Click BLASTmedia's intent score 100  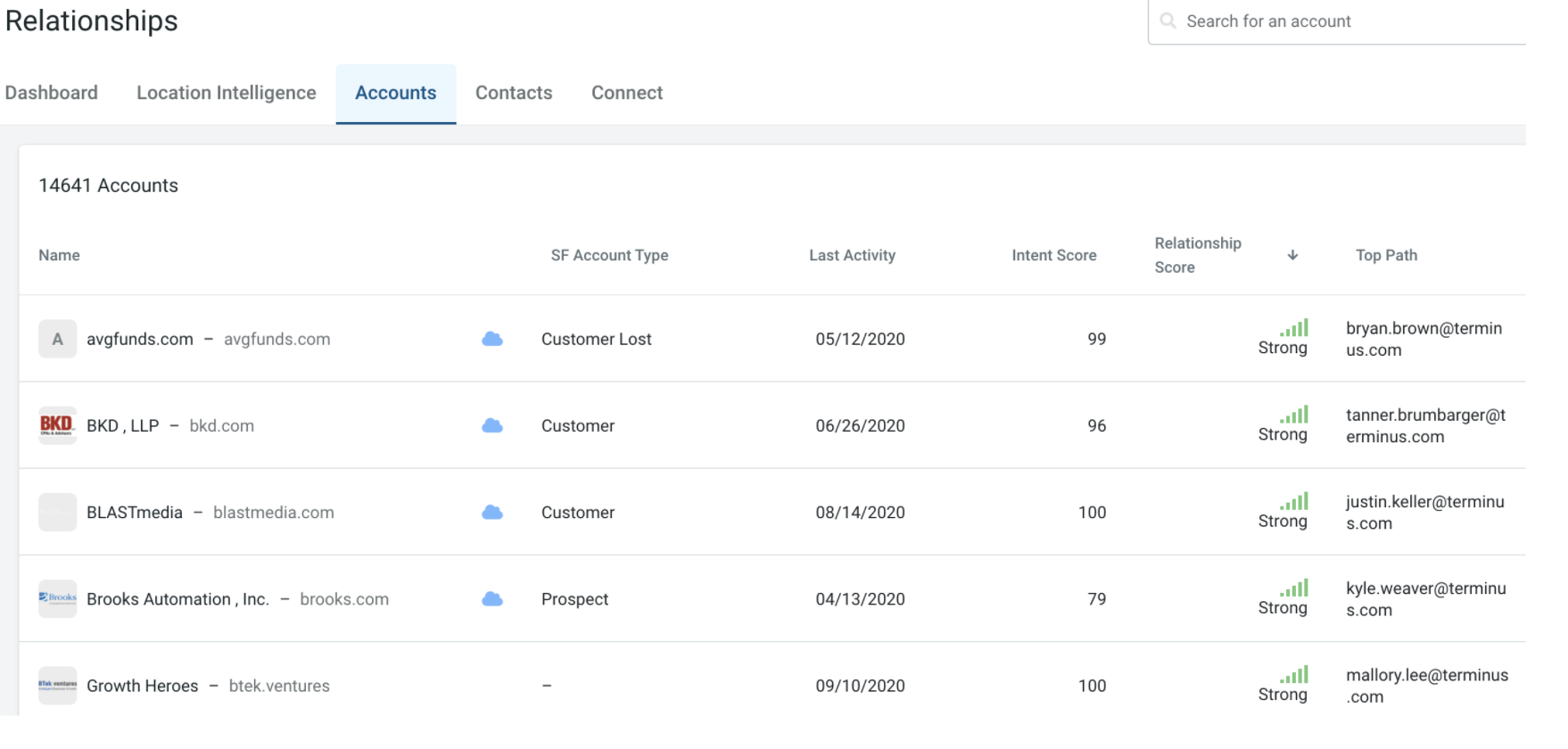point(1093,512)
